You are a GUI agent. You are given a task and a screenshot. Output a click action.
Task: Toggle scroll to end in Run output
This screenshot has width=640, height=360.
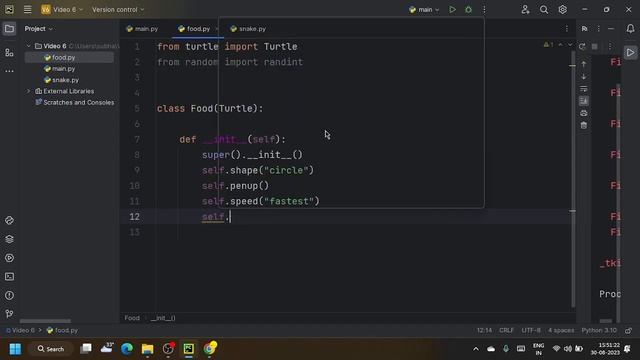584,101
